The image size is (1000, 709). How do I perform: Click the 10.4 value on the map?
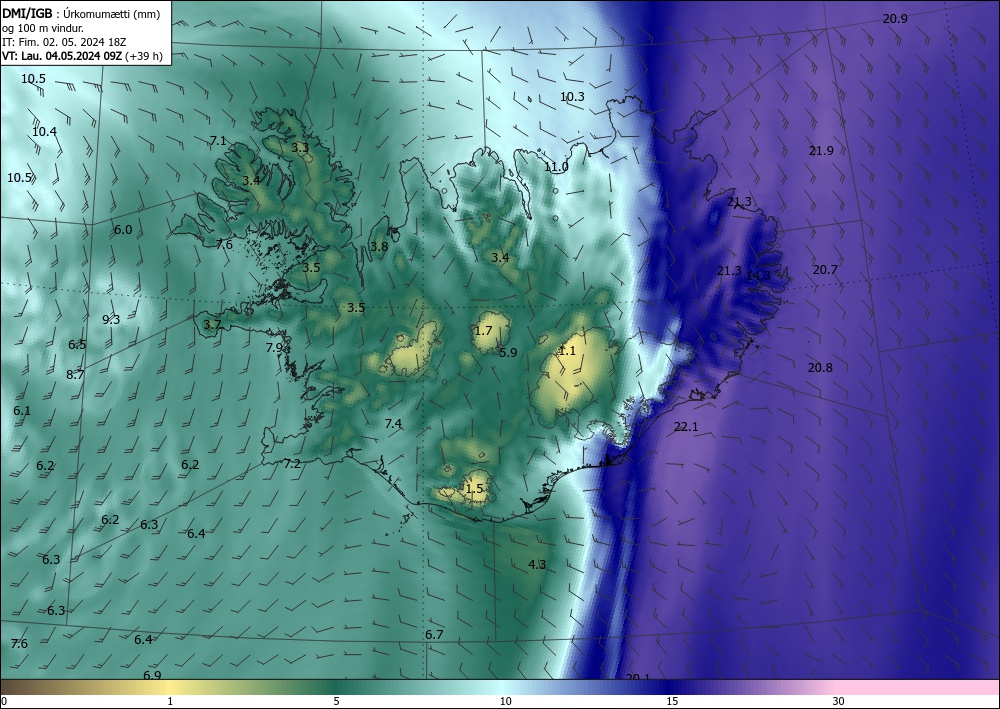(45, 132)
